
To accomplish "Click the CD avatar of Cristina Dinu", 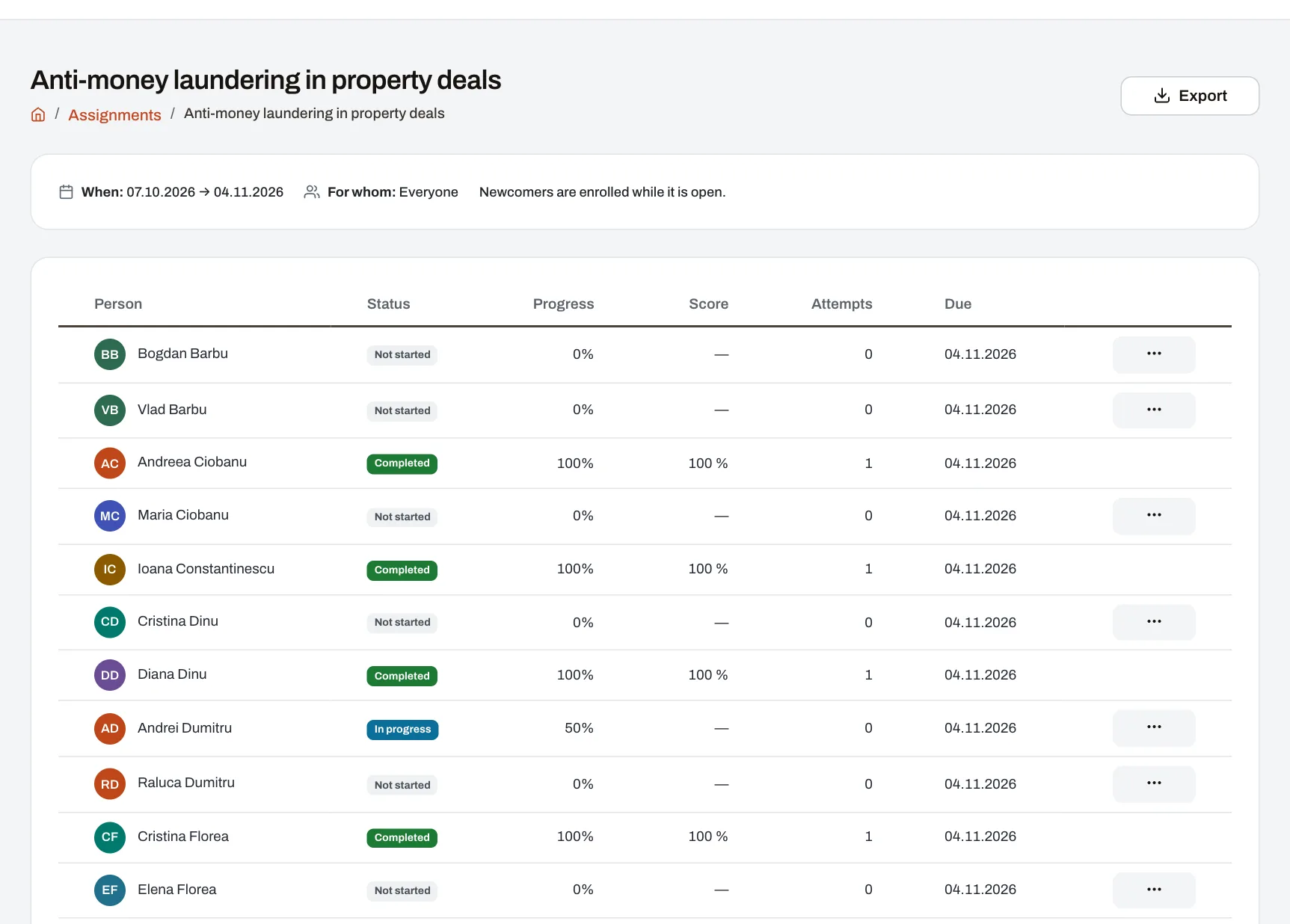I will 110,622.
